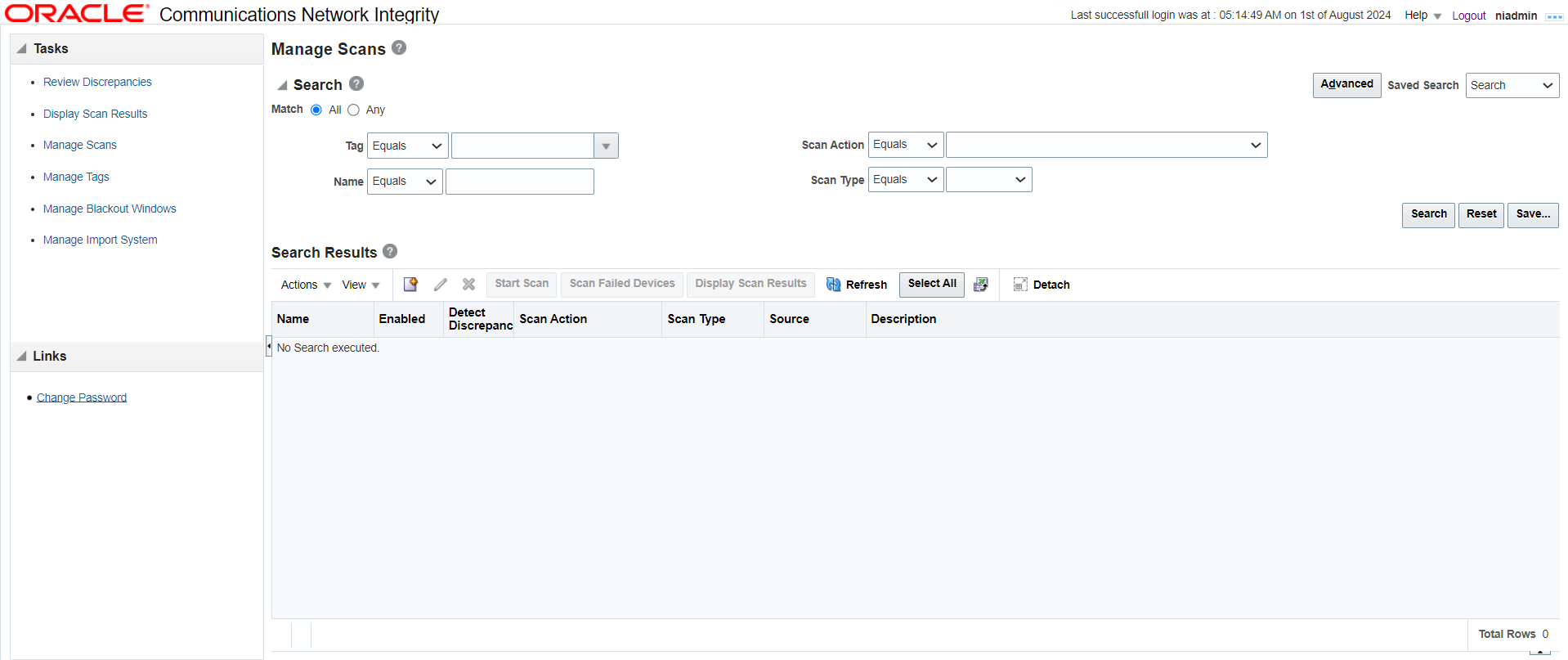1568x660 pixels.
Task: Open the Saved Search dropdown
Action: pos(1512,85)
